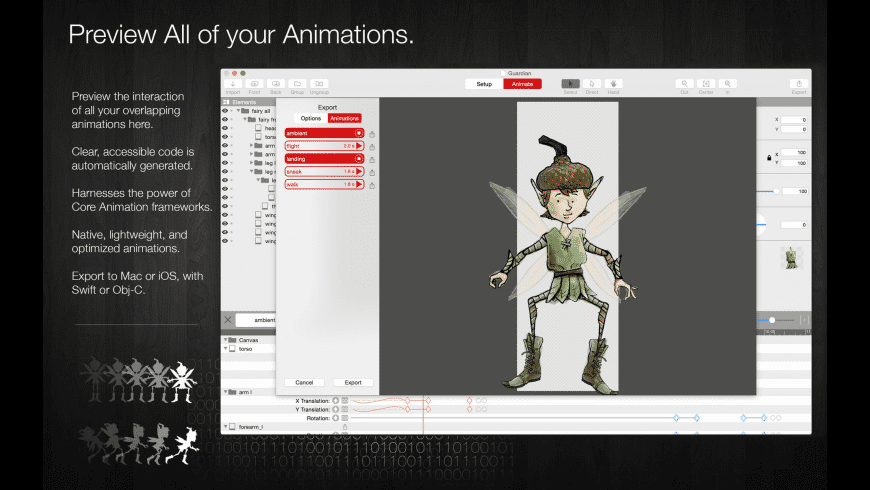The width and height of the screenshot is (870, 490).
Task: Expand the leg l group
Action: 251,163
